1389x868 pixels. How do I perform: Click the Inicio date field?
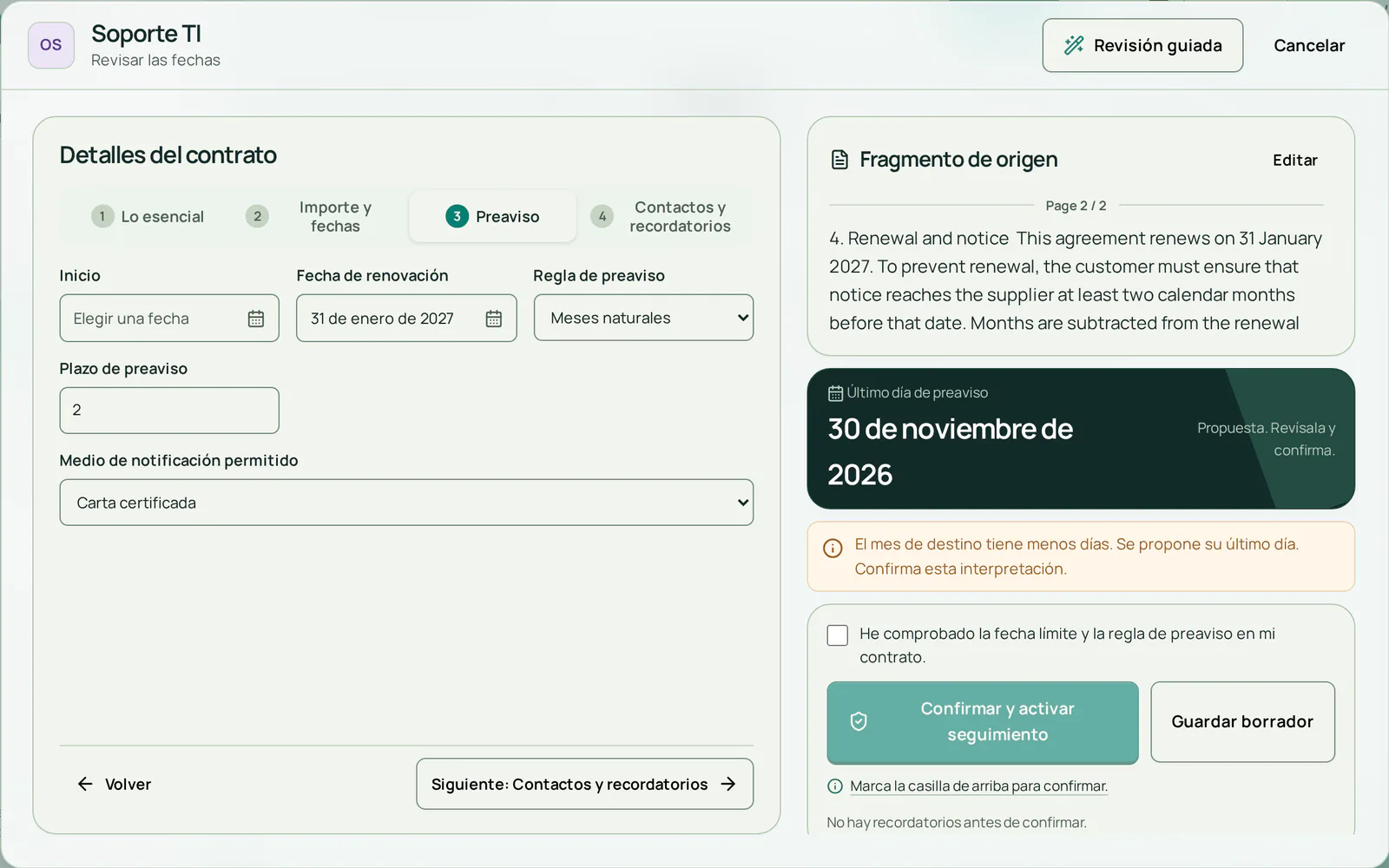pos(169,318)
